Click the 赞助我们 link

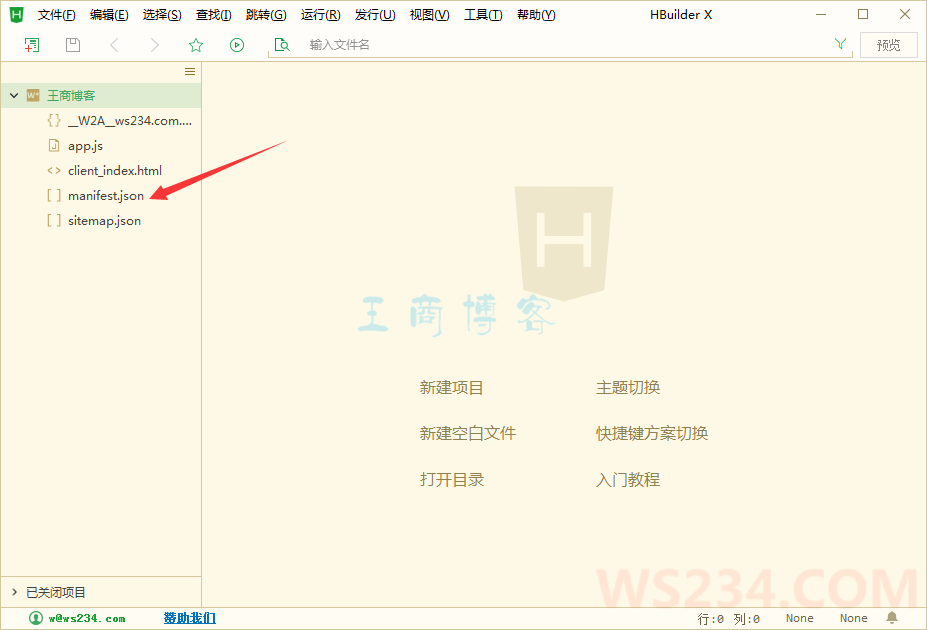(x=190, y=618)
